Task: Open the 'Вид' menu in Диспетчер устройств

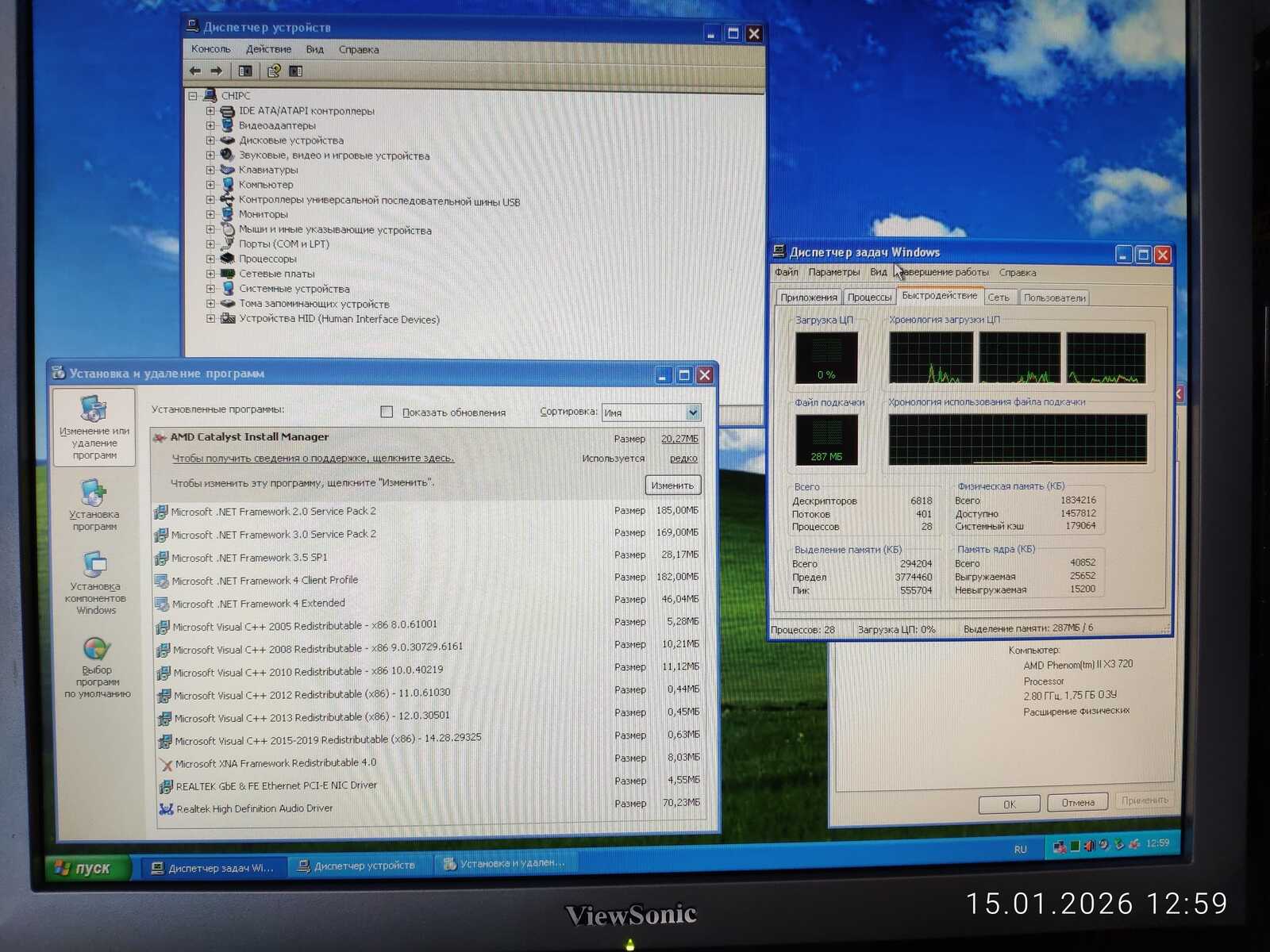Action: point(315,49)
